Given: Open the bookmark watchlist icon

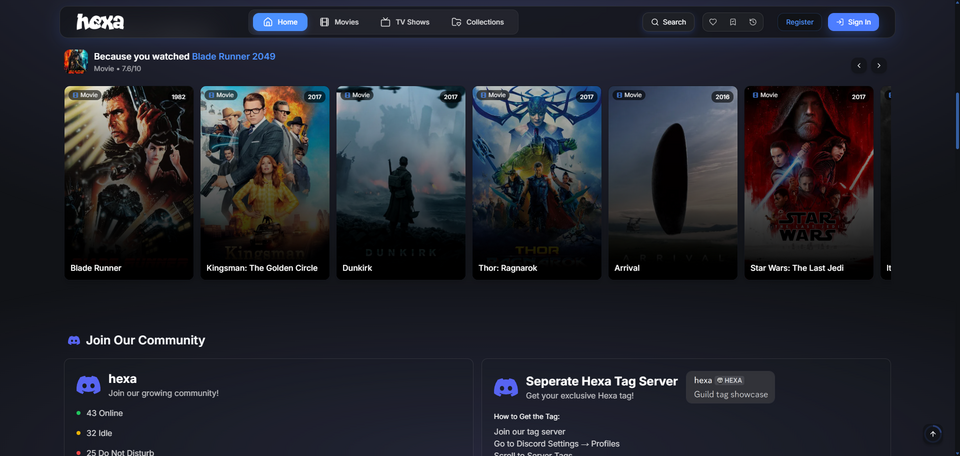Looking at the screenshot, I should click(x=733, y=22).
